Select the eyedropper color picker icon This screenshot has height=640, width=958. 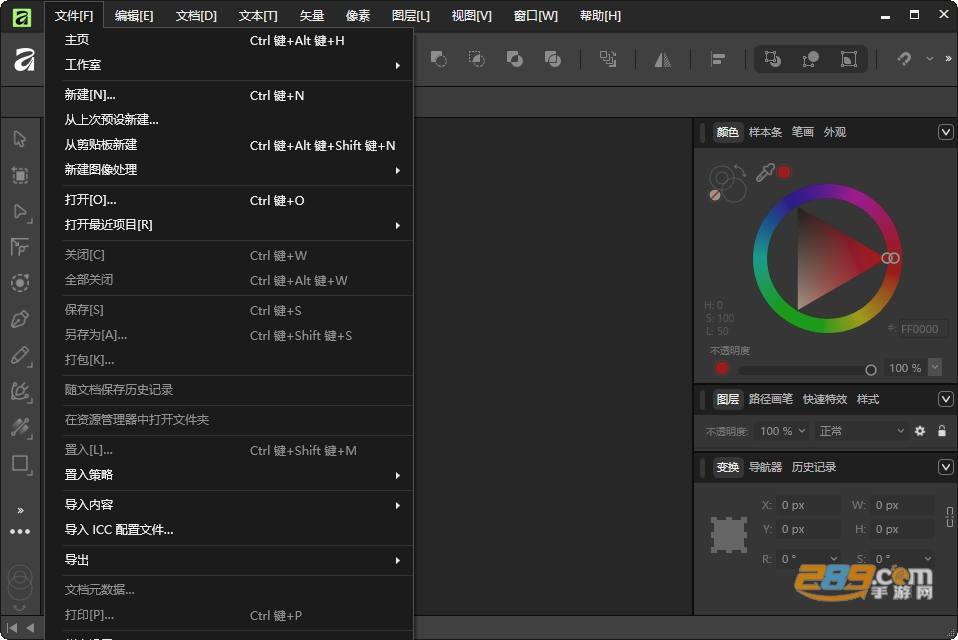765,173
